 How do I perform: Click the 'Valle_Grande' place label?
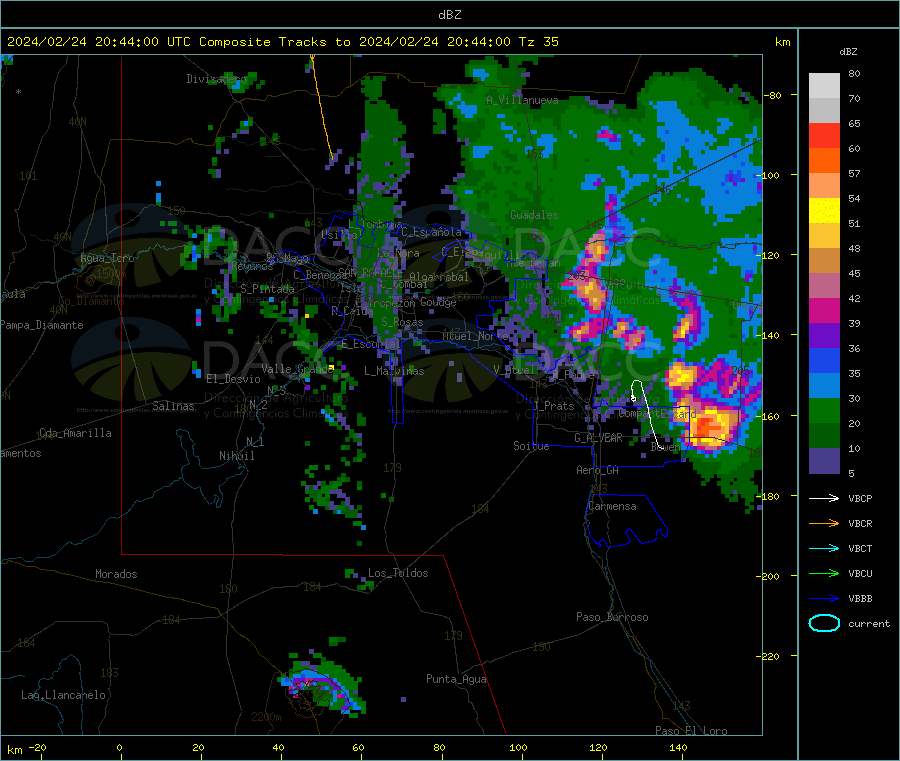[x=297, y=369]
